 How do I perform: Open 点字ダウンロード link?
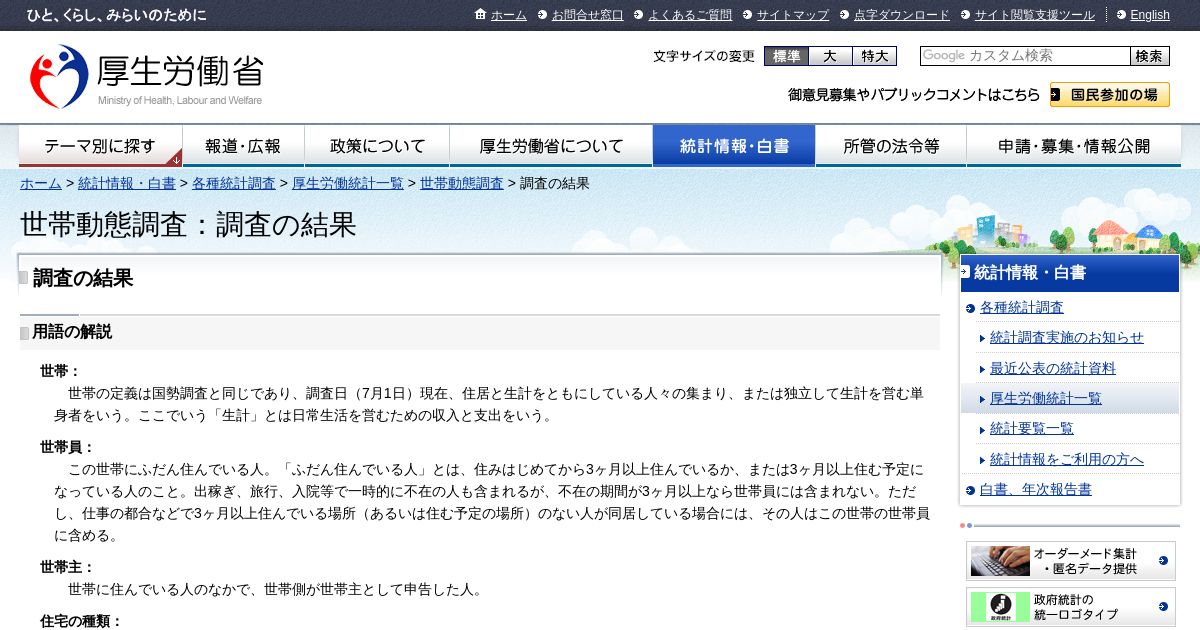click(x=902, y=15)
